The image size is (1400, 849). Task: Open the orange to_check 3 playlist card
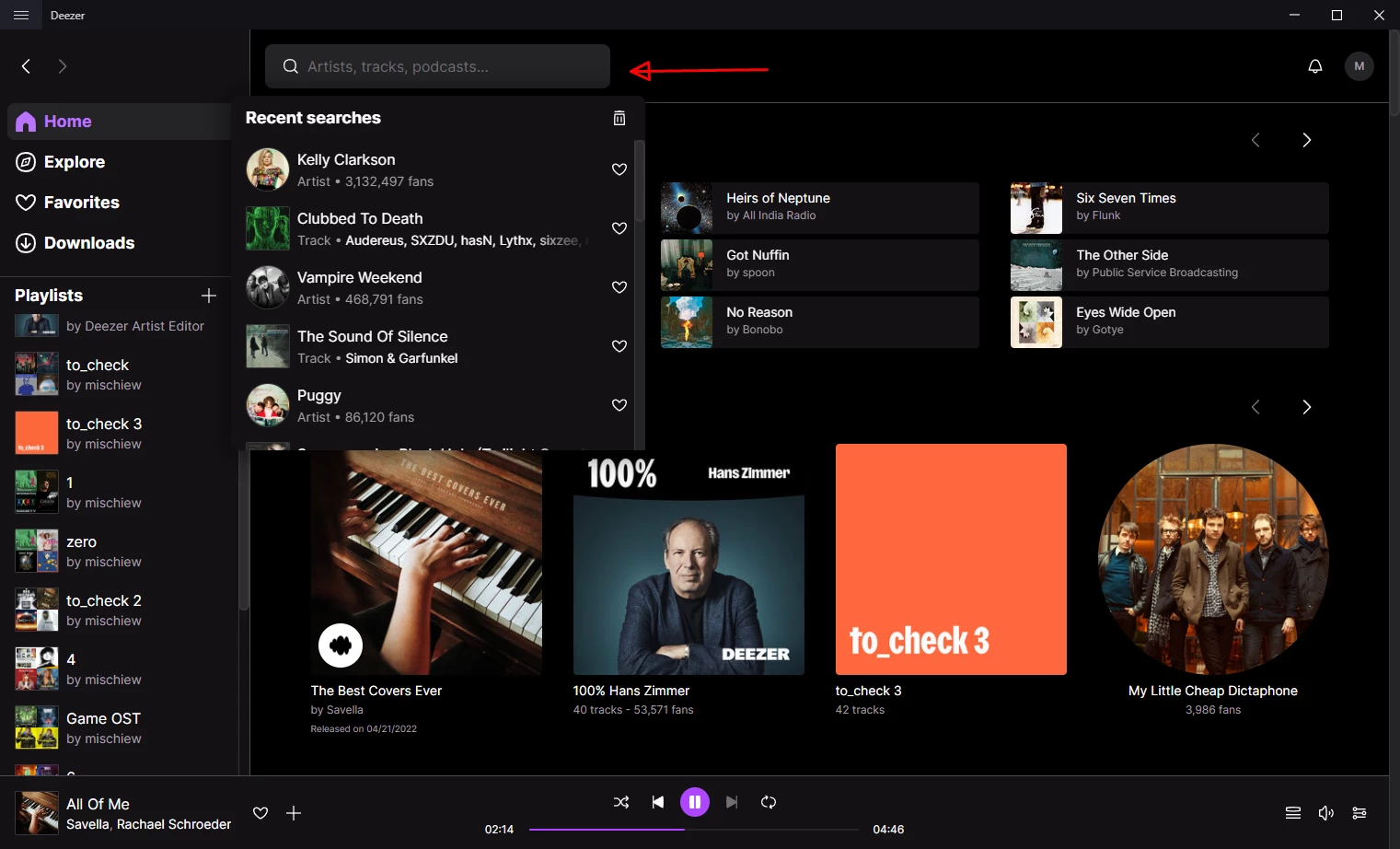pyautogui.click(x=951, y=559)
